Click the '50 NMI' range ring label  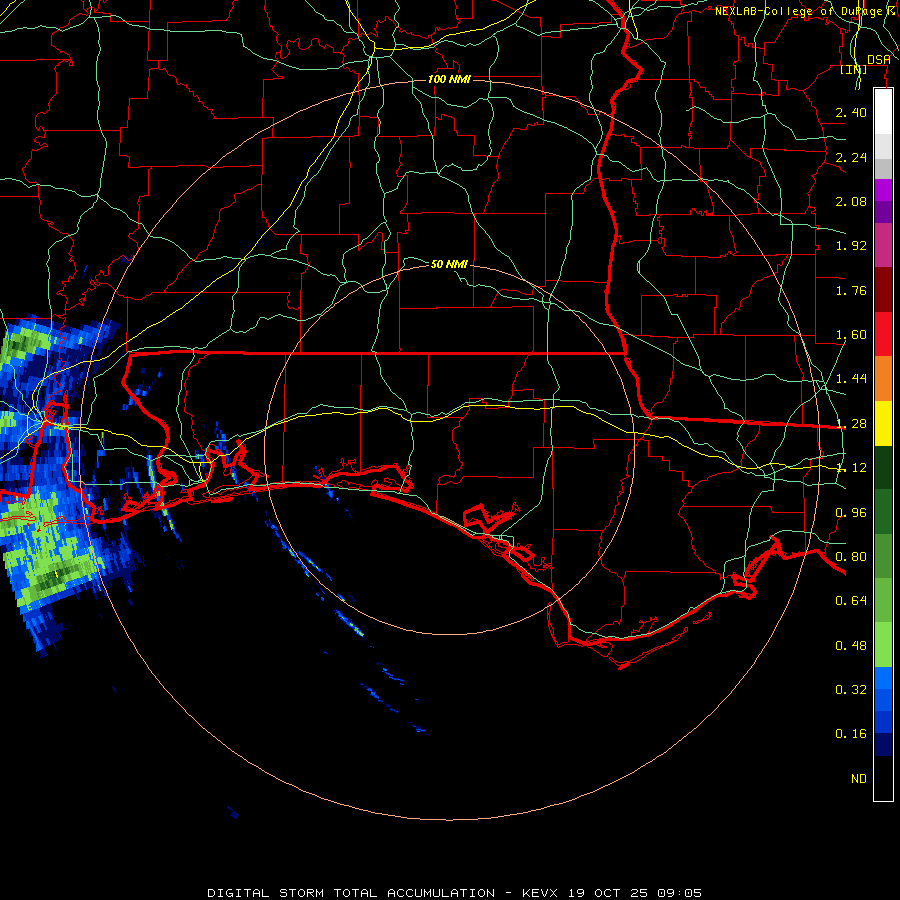coord(449,264)
